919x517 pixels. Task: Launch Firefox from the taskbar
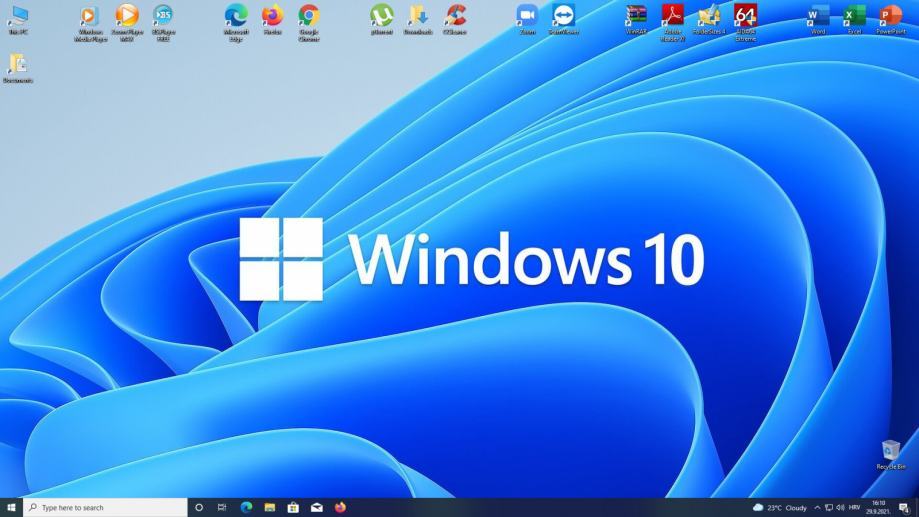pyautogui.click(x=341, y=508)
